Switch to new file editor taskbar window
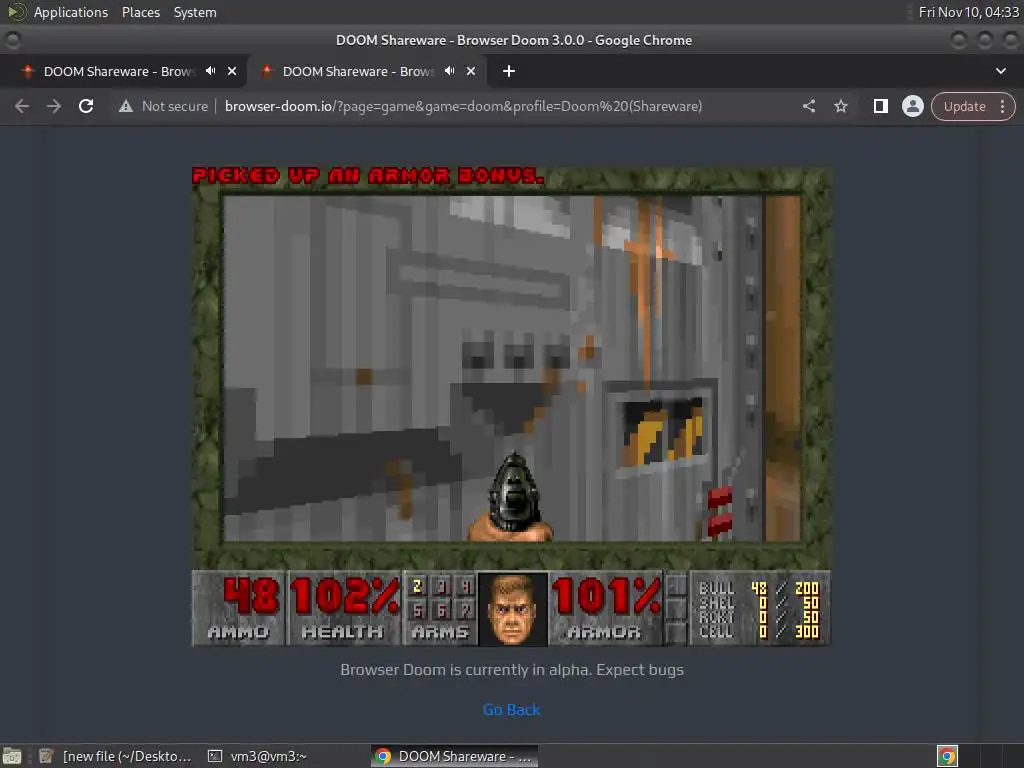Screen dimensions: 1024x768 (x=116, y=756)
